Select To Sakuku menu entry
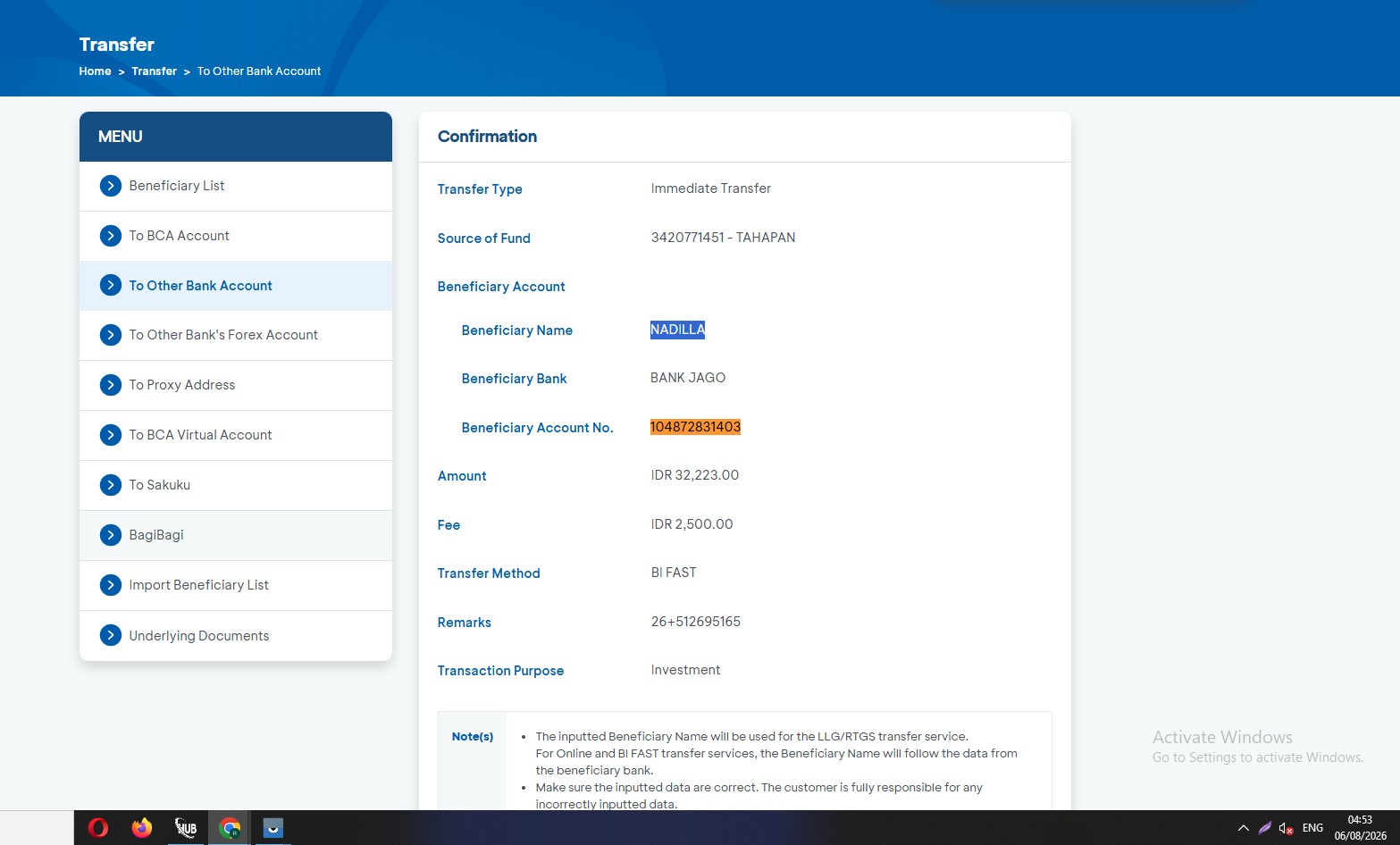Screen dimensions: 1400x845 236,485
